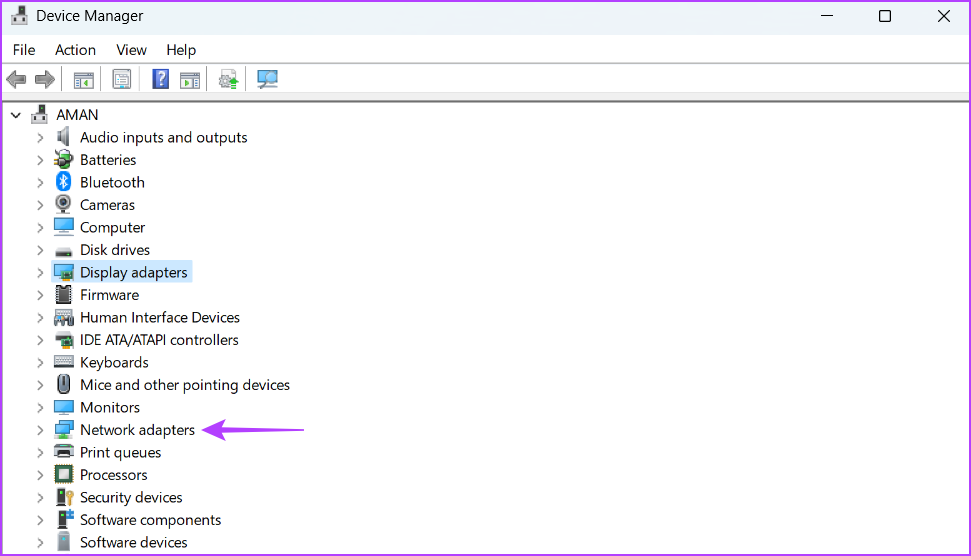This screenshot has height=556, width=971.
Task: Click the Monitors category icon
Action: 63,407
